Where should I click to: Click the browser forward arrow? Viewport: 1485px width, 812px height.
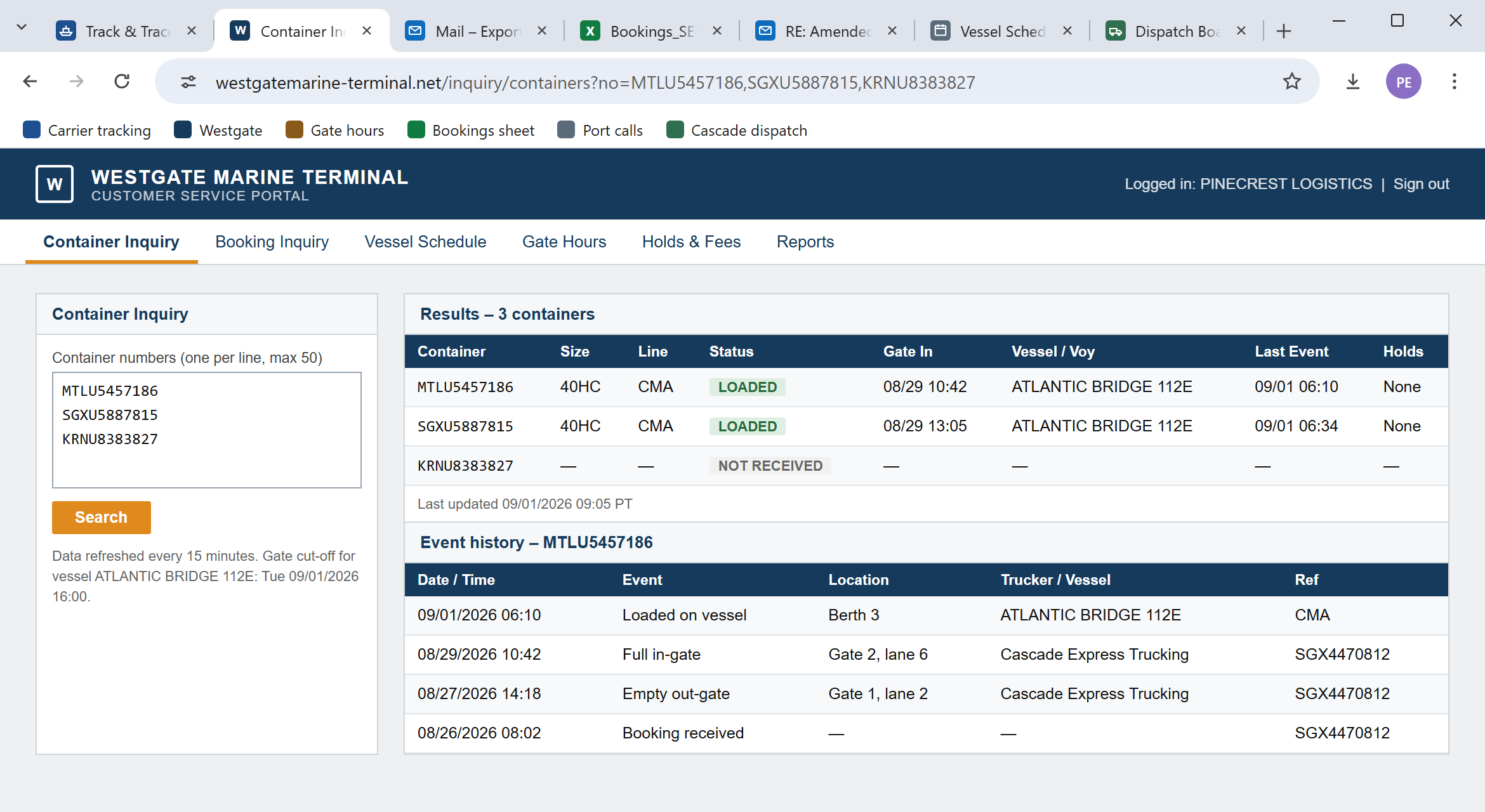click(x=77, y=82)
